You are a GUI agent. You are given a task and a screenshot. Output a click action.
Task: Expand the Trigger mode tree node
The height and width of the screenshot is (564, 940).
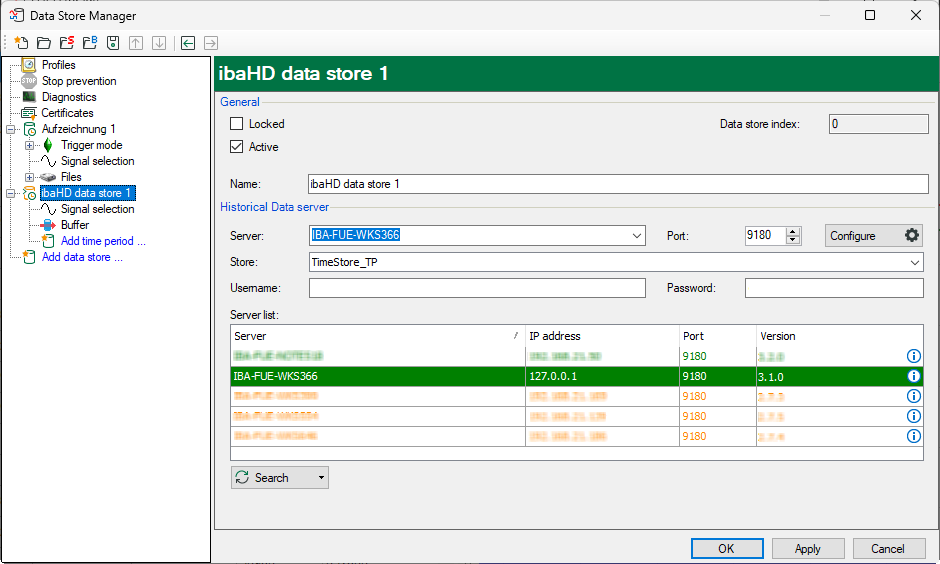(x=30, y=145)
